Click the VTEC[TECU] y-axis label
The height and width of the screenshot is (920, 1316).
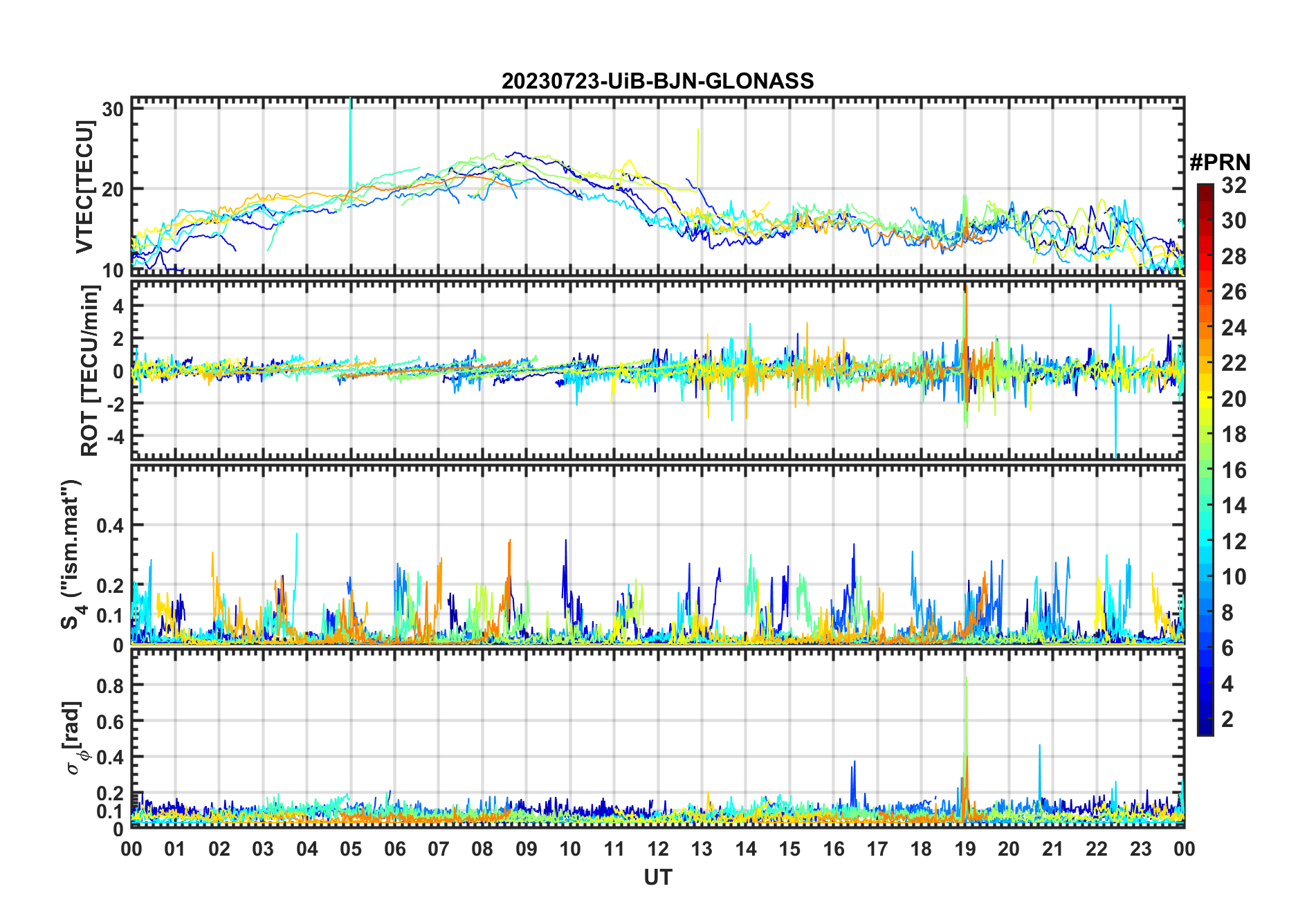[x=85, y=187]
